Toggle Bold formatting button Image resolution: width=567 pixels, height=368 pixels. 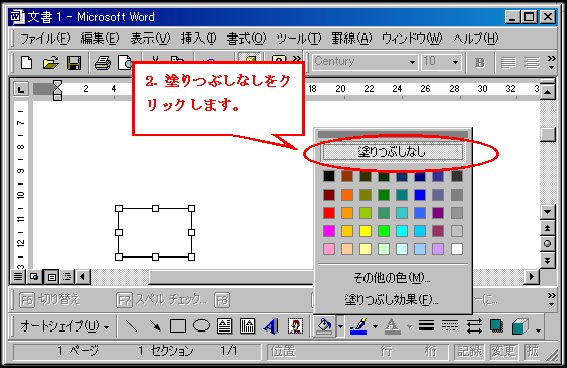(x=479, y=63)
